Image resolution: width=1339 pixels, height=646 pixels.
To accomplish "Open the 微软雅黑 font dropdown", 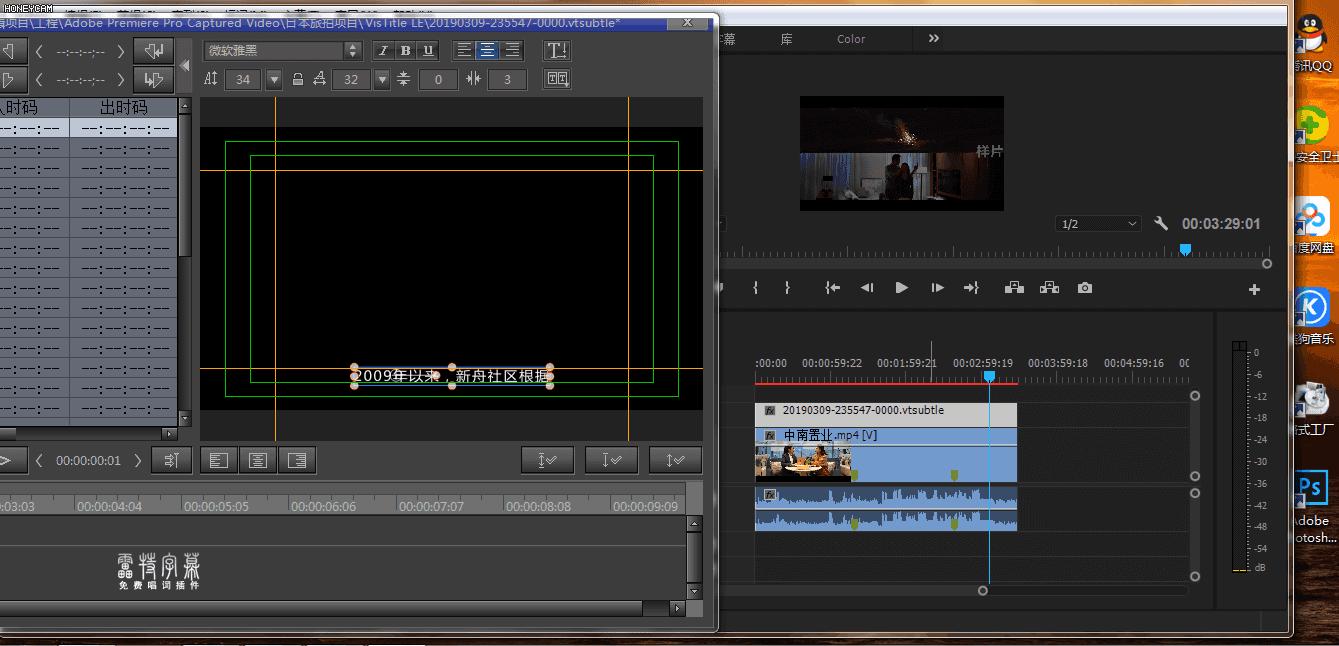I will pos(352,51).
